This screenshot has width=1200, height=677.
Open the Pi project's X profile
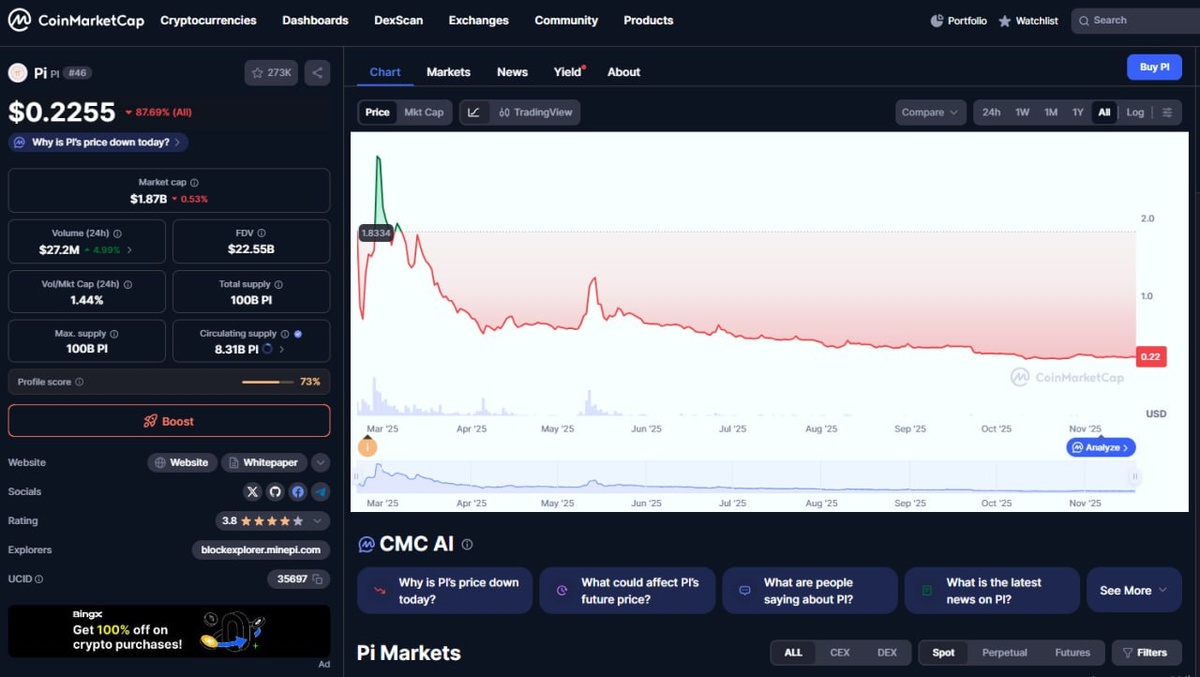click(x=252, y=491)
